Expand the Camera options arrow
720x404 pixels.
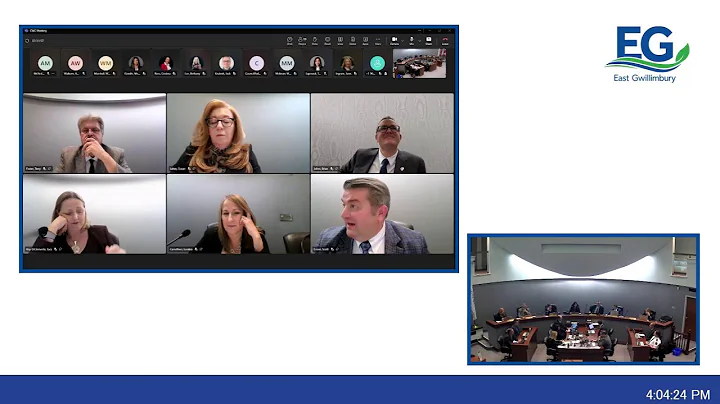point(402,41)
